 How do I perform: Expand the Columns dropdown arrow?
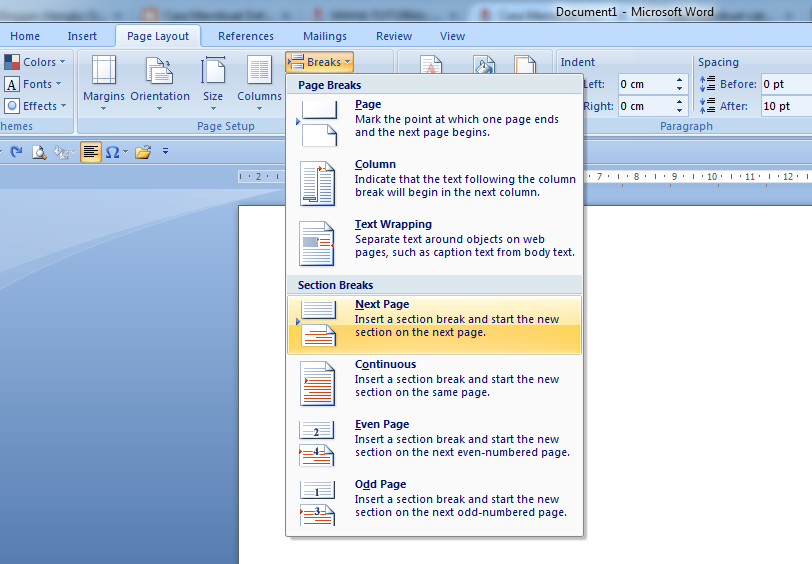pyautogui.click(x=259, y=109)
